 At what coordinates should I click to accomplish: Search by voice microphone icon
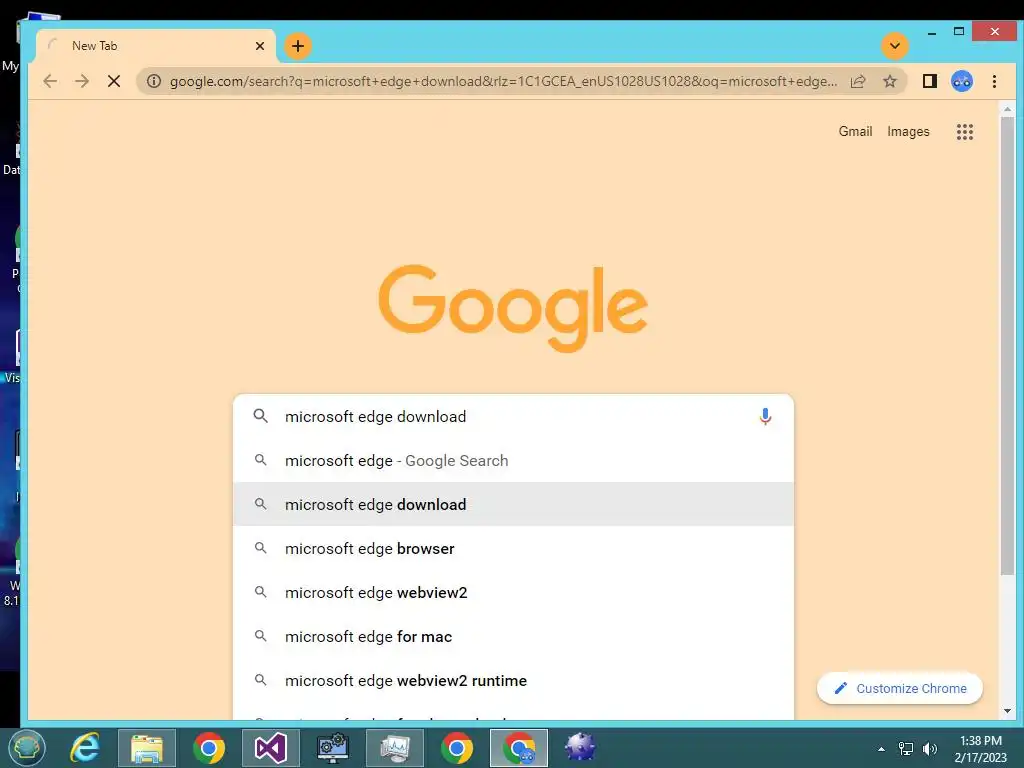pos(765,417)
